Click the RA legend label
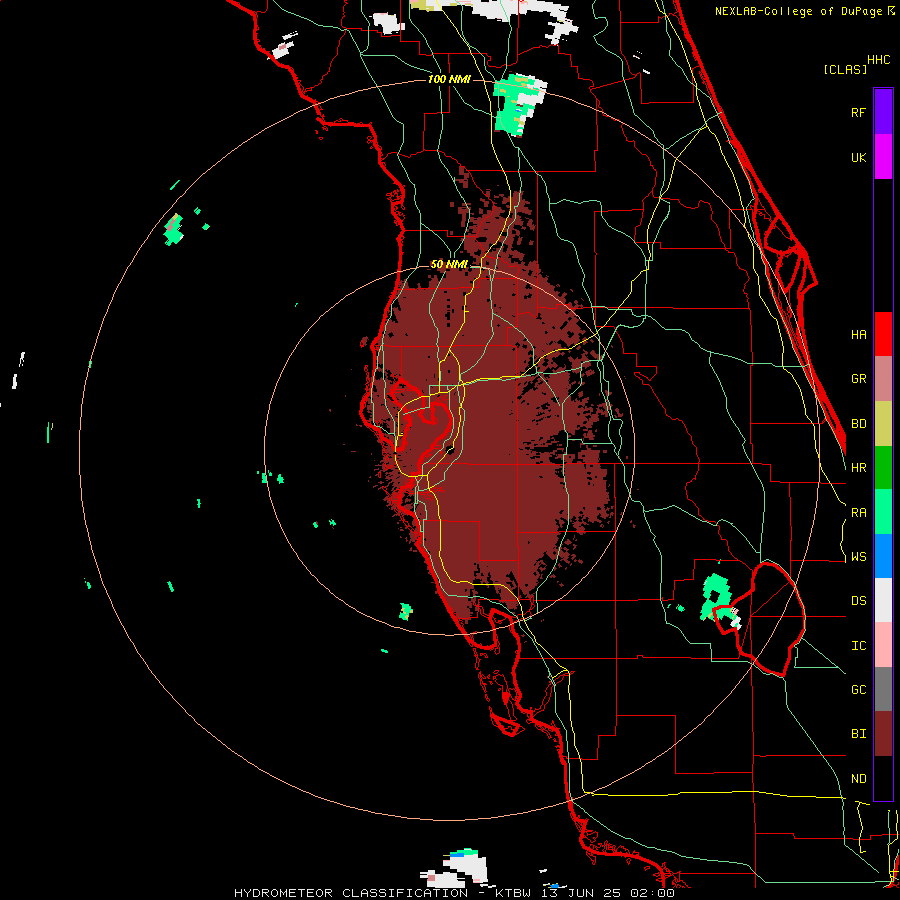This screenshot has height=900, width=900. [x=858, y=513]
